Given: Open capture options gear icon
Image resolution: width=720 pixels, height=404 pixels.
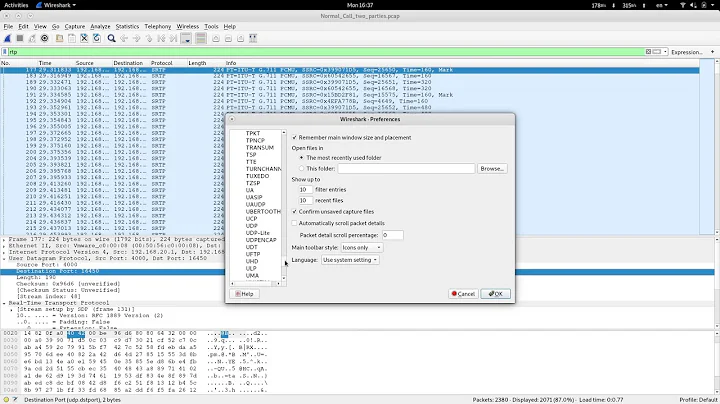Looking at the screenshot, I should point(45,39).
